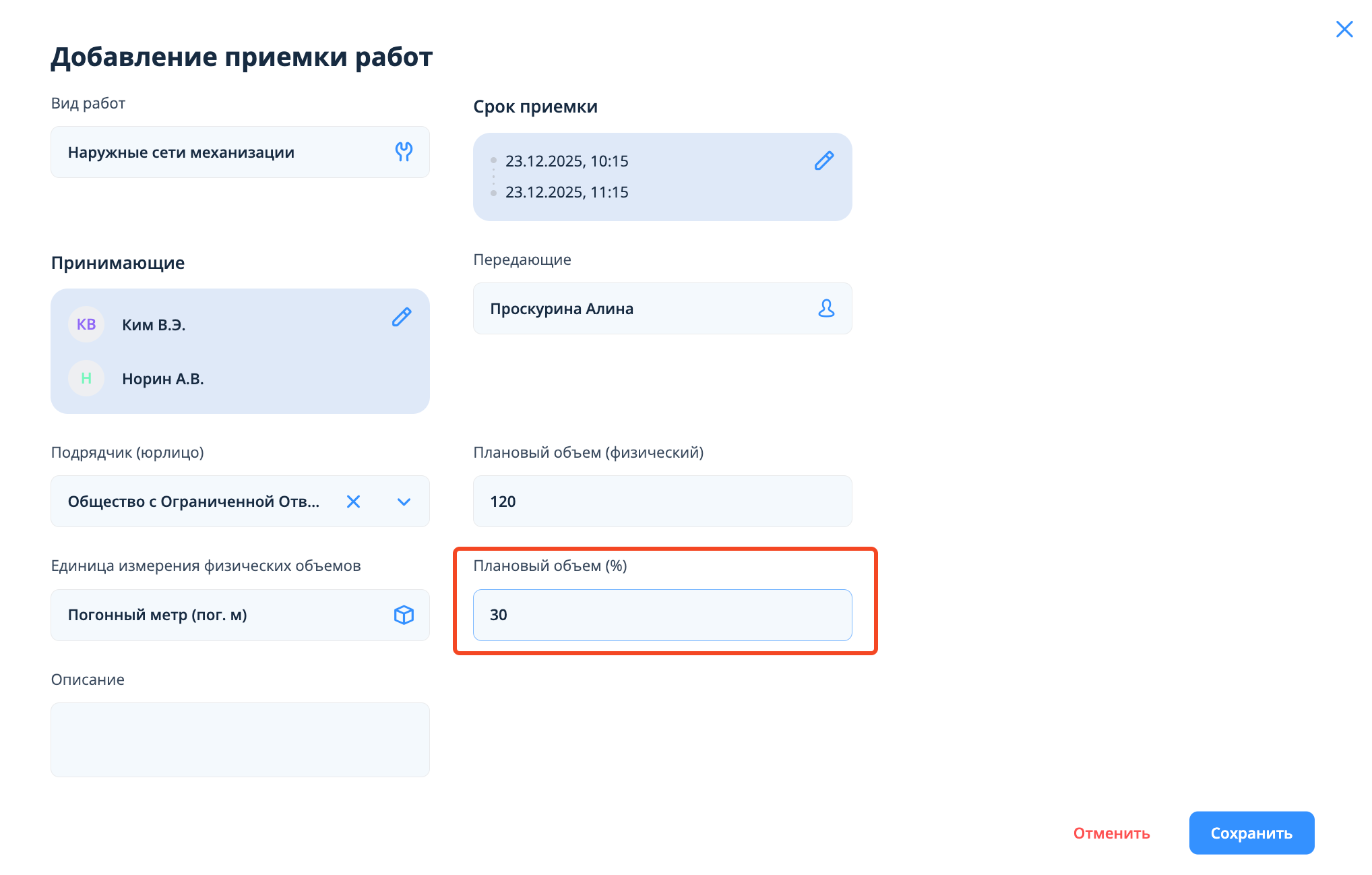Viewport: 1372px width, 875px height.
Task: Click the start date 23.12.2025, 10:15
Action: pos(567,161)
